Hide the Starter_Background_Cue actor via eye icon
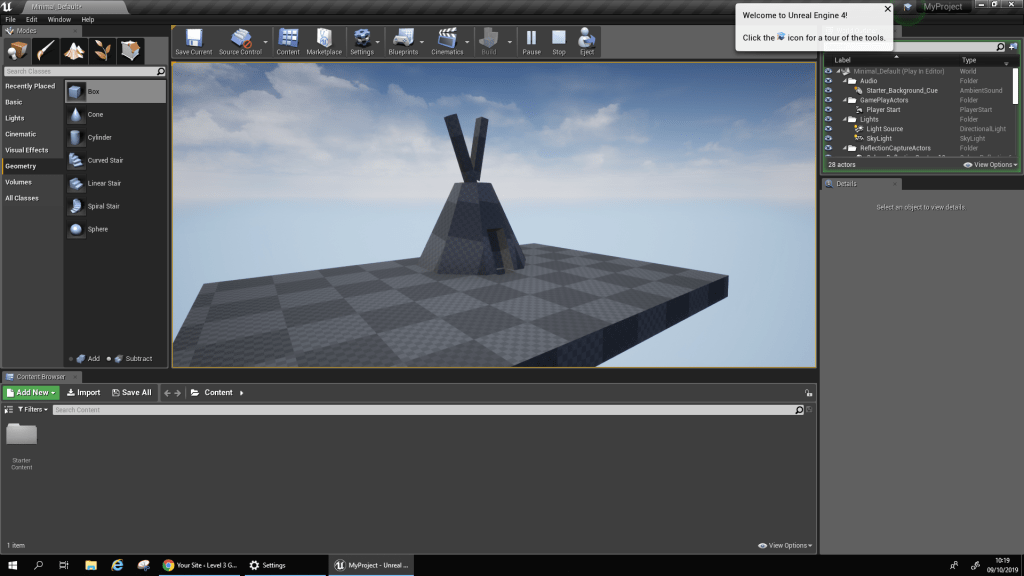 828,90
